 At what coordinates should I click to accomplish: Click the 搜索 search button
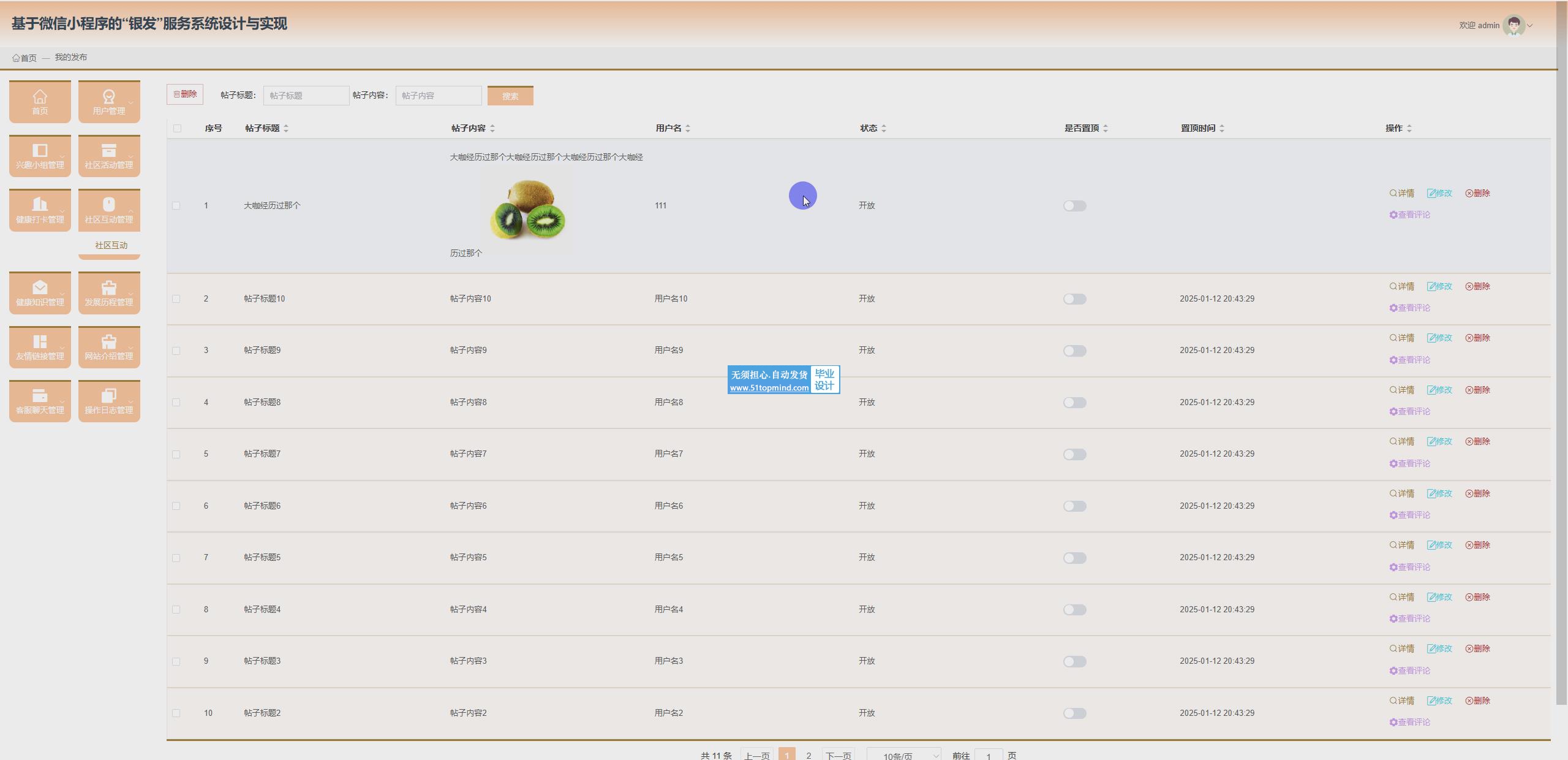510,96
